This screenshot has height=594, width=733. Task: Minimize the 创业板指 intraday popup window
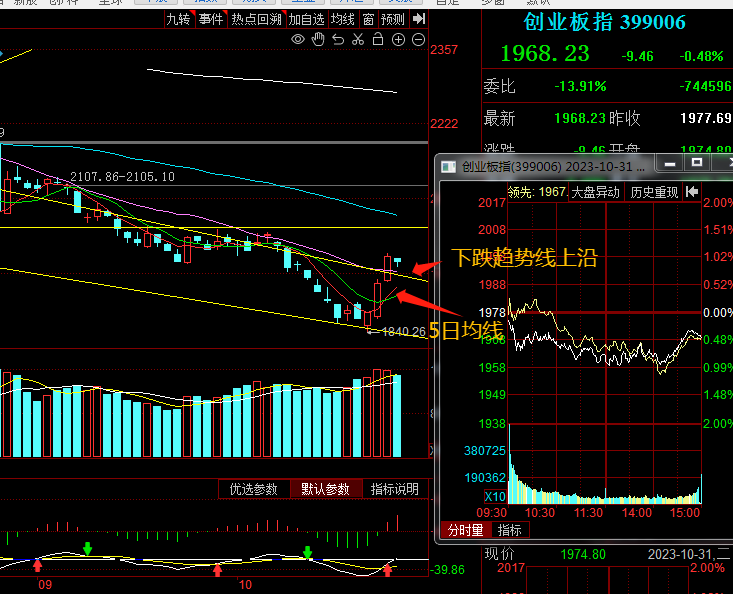coord(670,163)
